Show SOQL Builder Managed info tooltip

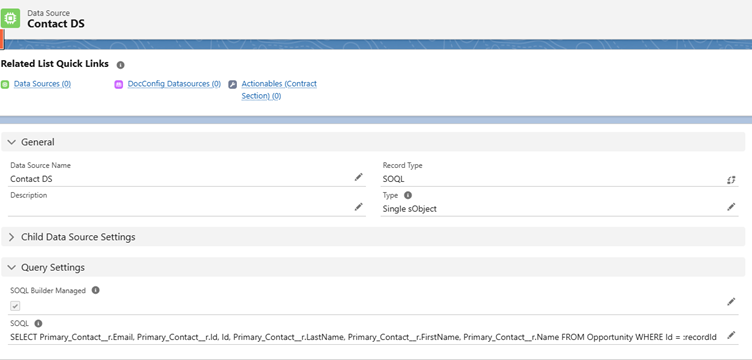(95, 290)
